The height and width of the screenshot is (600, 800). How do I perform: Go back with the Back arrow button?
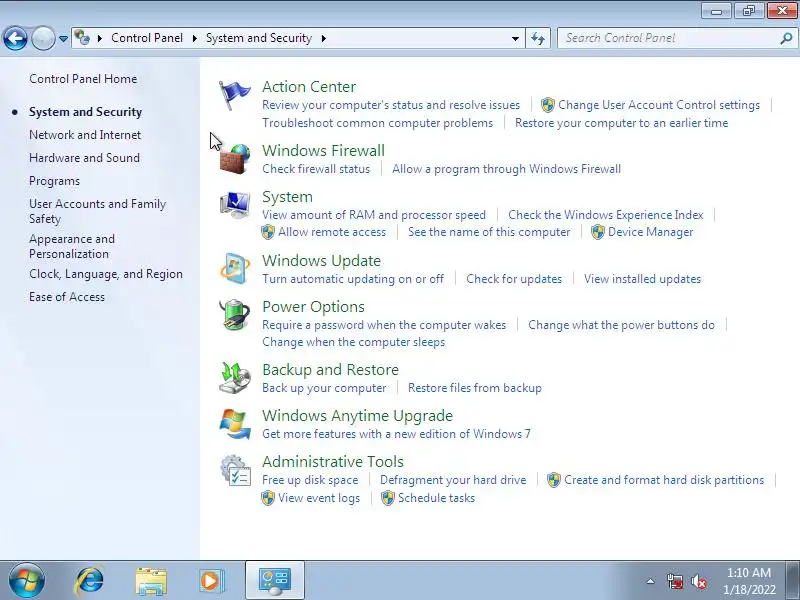click(15, 38)
